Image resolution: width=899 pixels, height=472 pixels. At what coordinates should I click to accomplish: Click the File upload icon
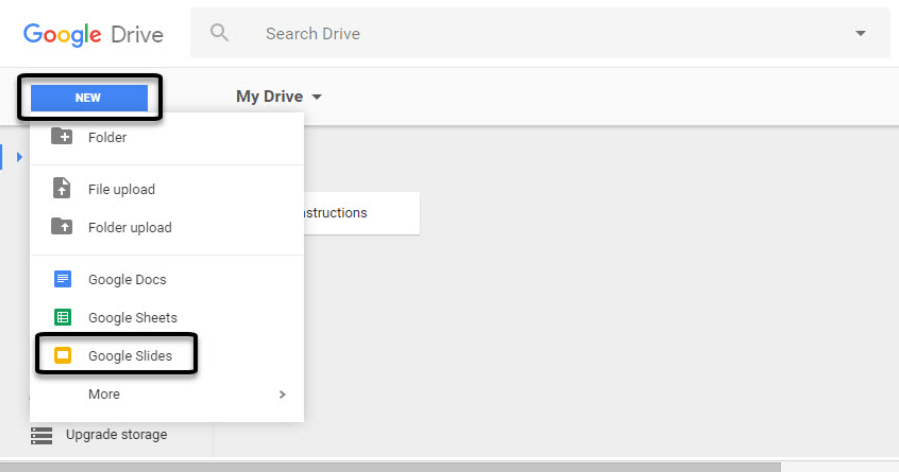(x=62, y=189)
